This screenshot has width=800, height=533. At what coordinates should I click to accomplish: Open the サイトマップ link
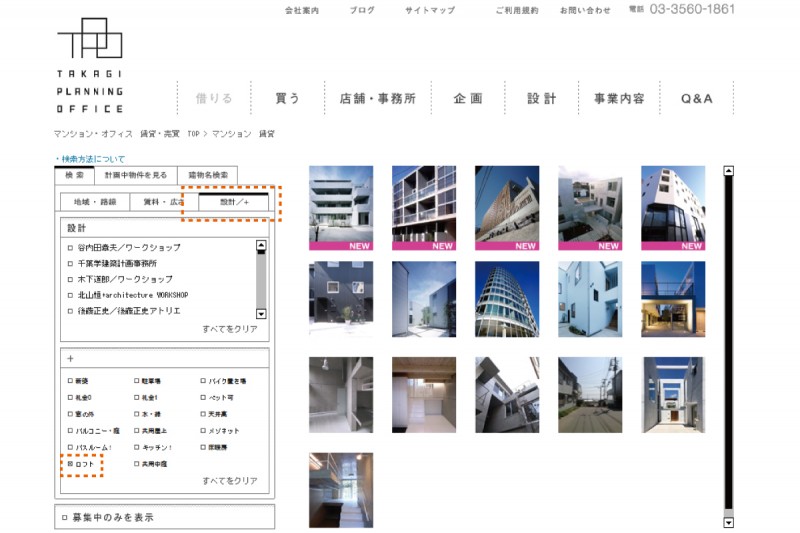click(430, 10)
